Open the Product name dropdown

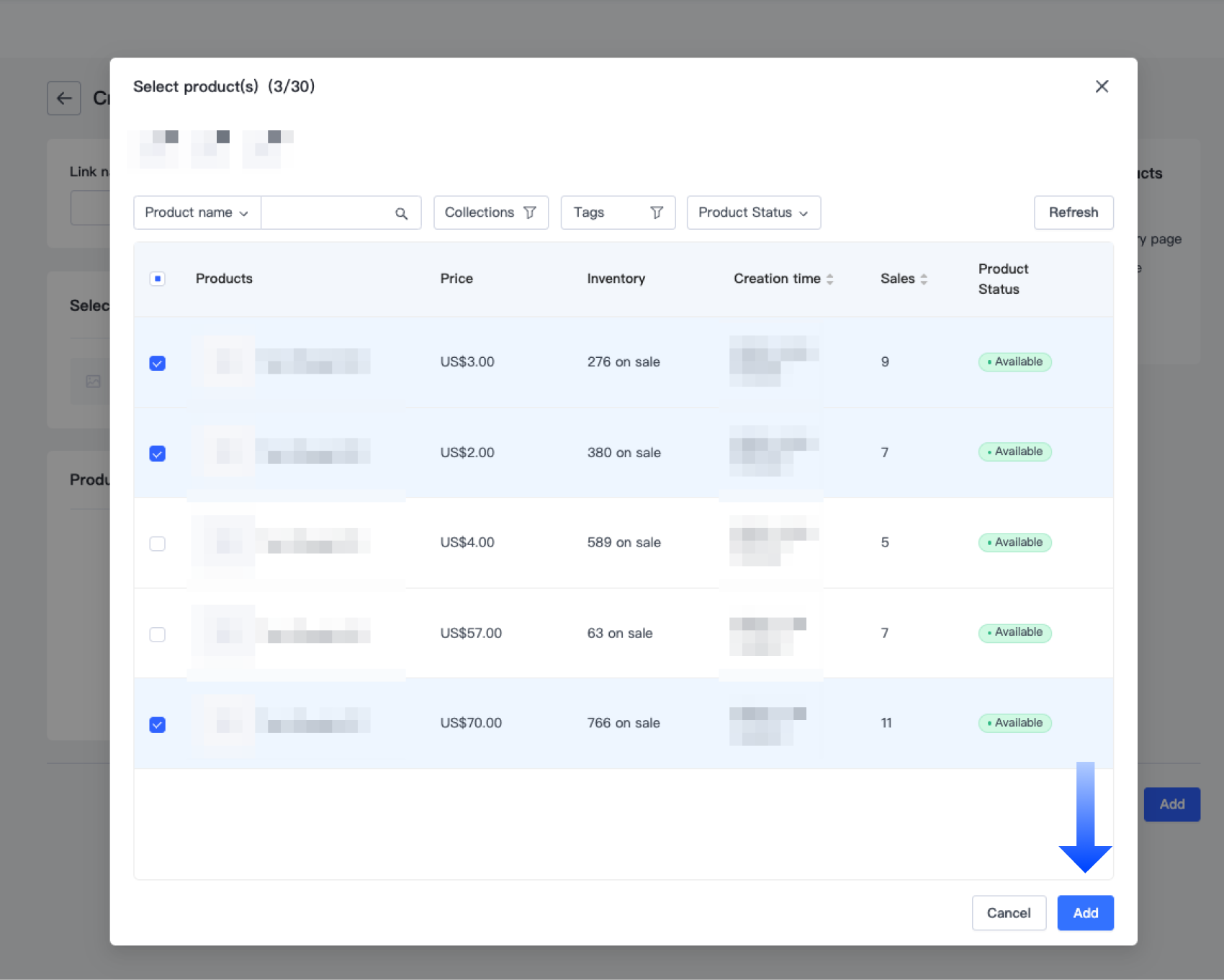(197, 212)
